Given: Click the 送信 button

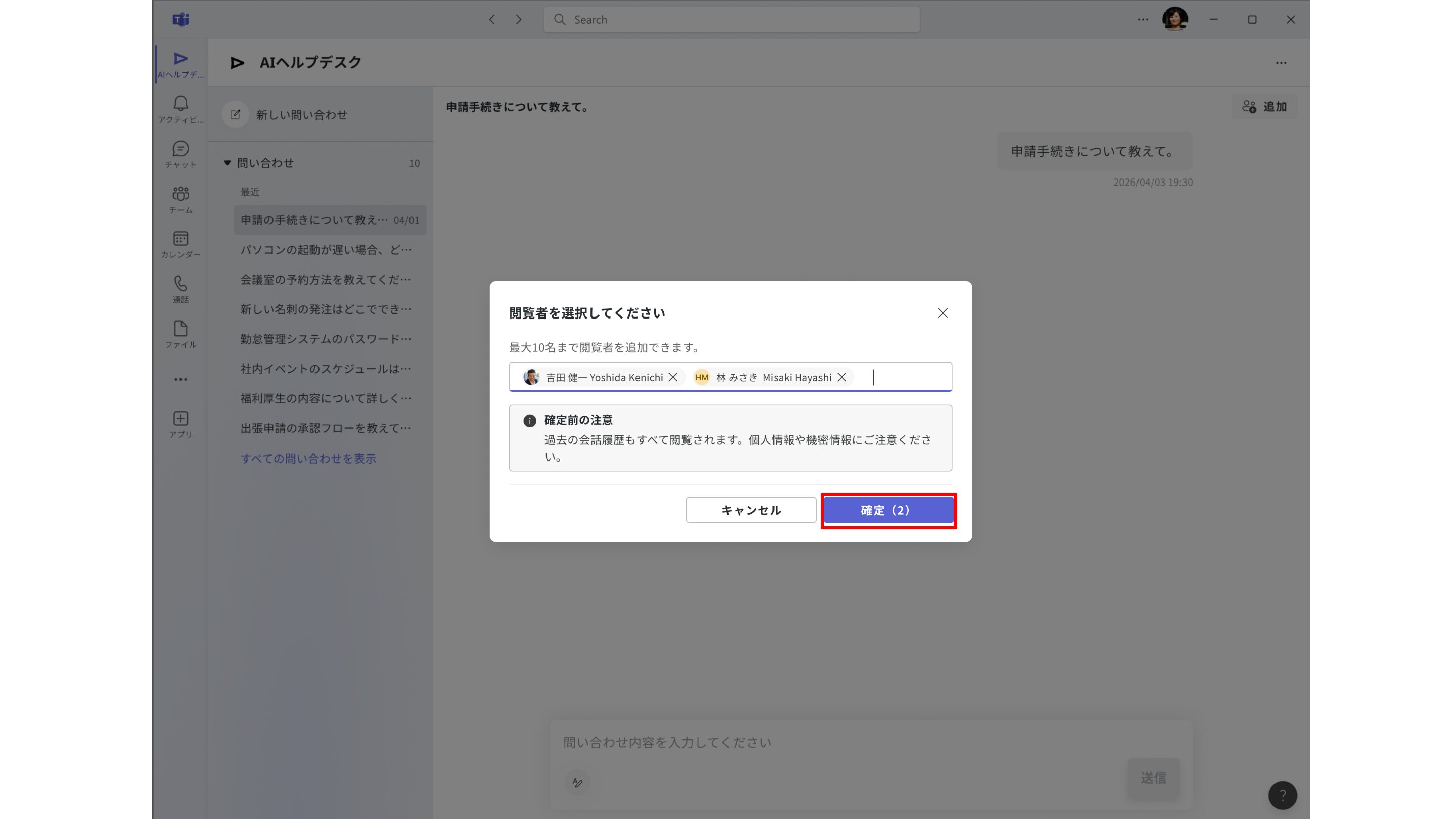Looking at the screenshot, I should [x=1154, y=778].
